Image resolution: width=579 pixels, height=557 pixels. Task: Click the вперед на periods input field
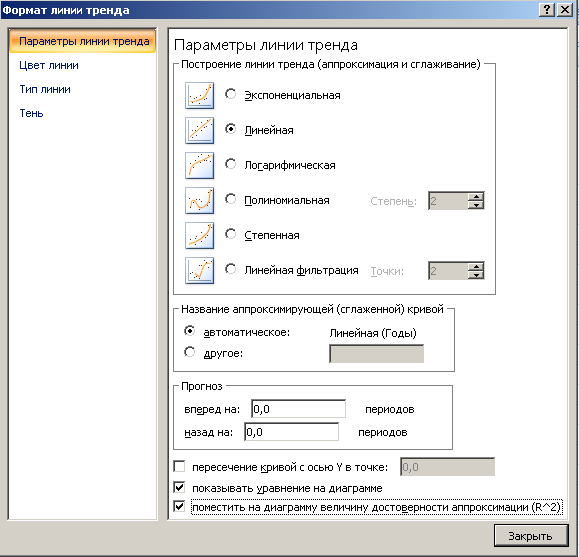point(298,409)
